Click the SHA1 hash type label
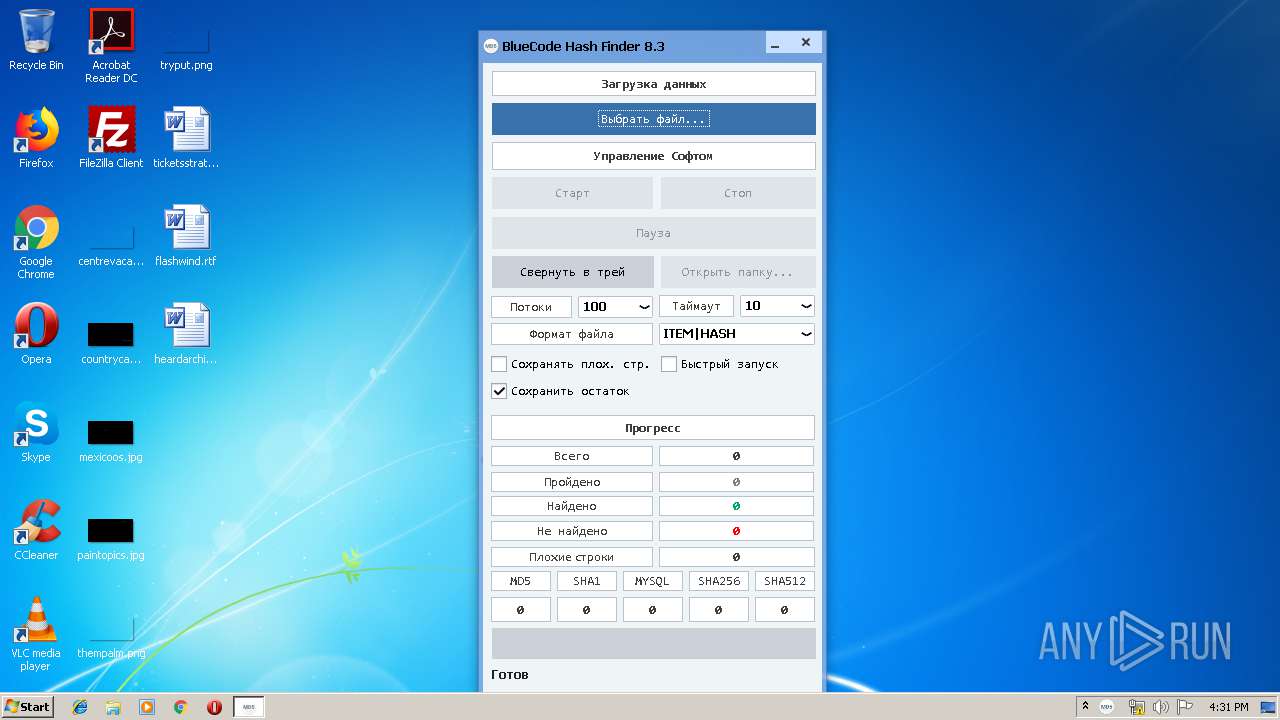Image resolution: width=1280 pixels, height=720 pixels. pos(587,581)
